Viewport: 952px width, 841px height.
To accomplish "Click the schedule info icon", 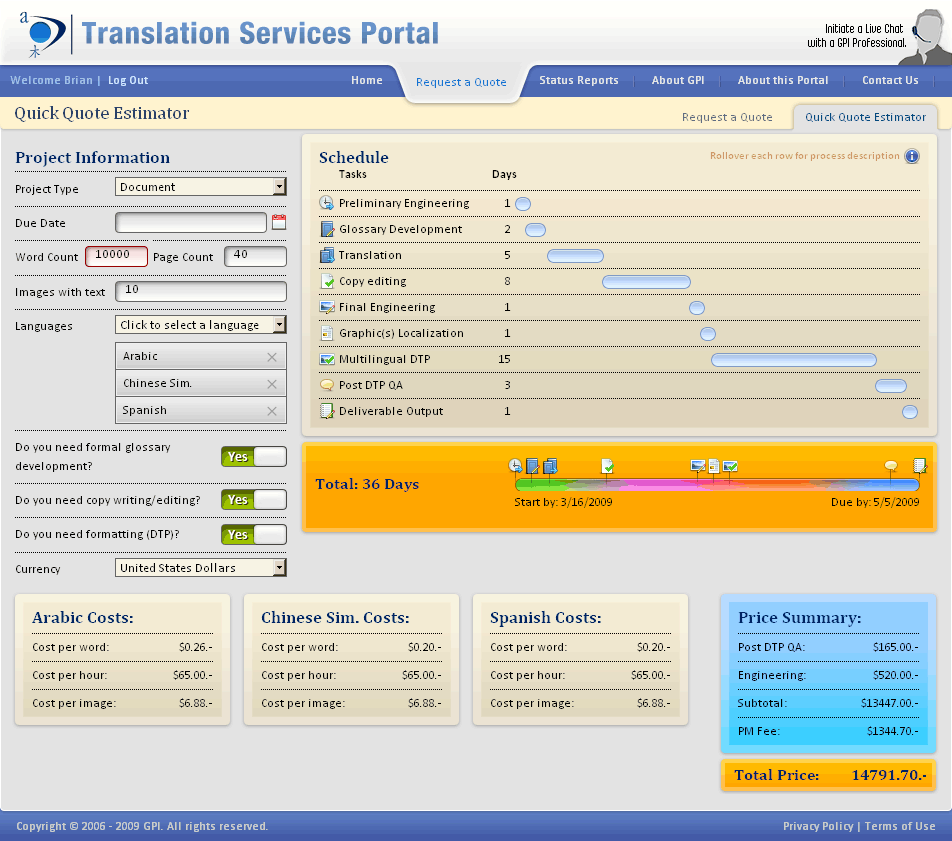I will pyautogui.click(x=911, y=156).
